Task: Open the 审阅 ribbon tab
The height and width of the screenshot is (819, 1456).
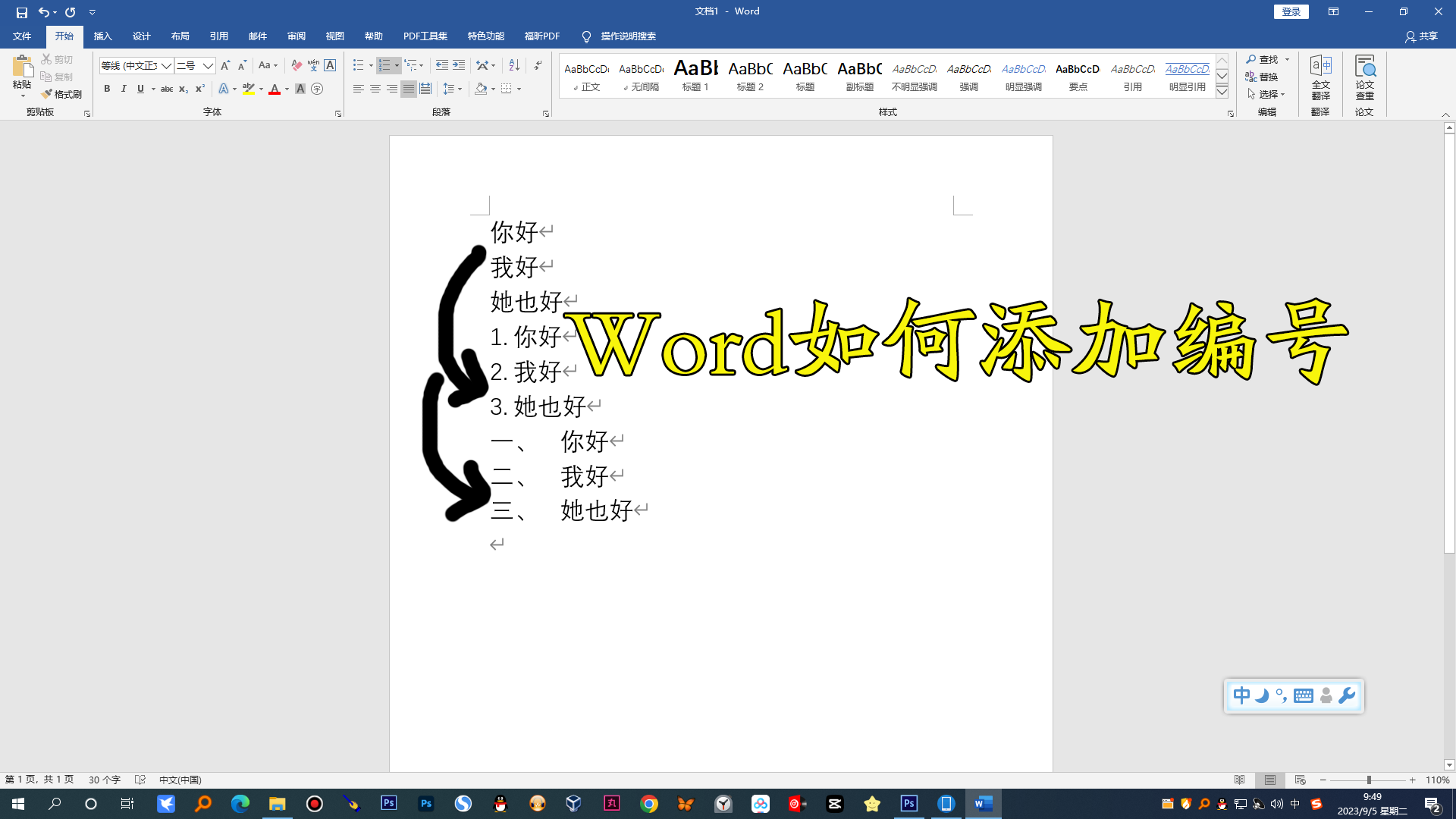Action: [x=297, y=36]
